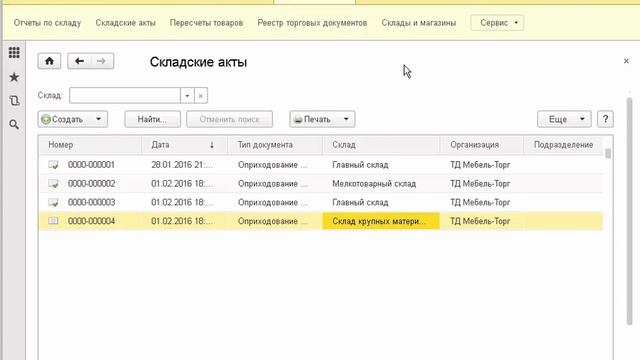The width and height of the screenshot is (640, 360).
Task: Select document number 0000-000003
Action: 91,202
